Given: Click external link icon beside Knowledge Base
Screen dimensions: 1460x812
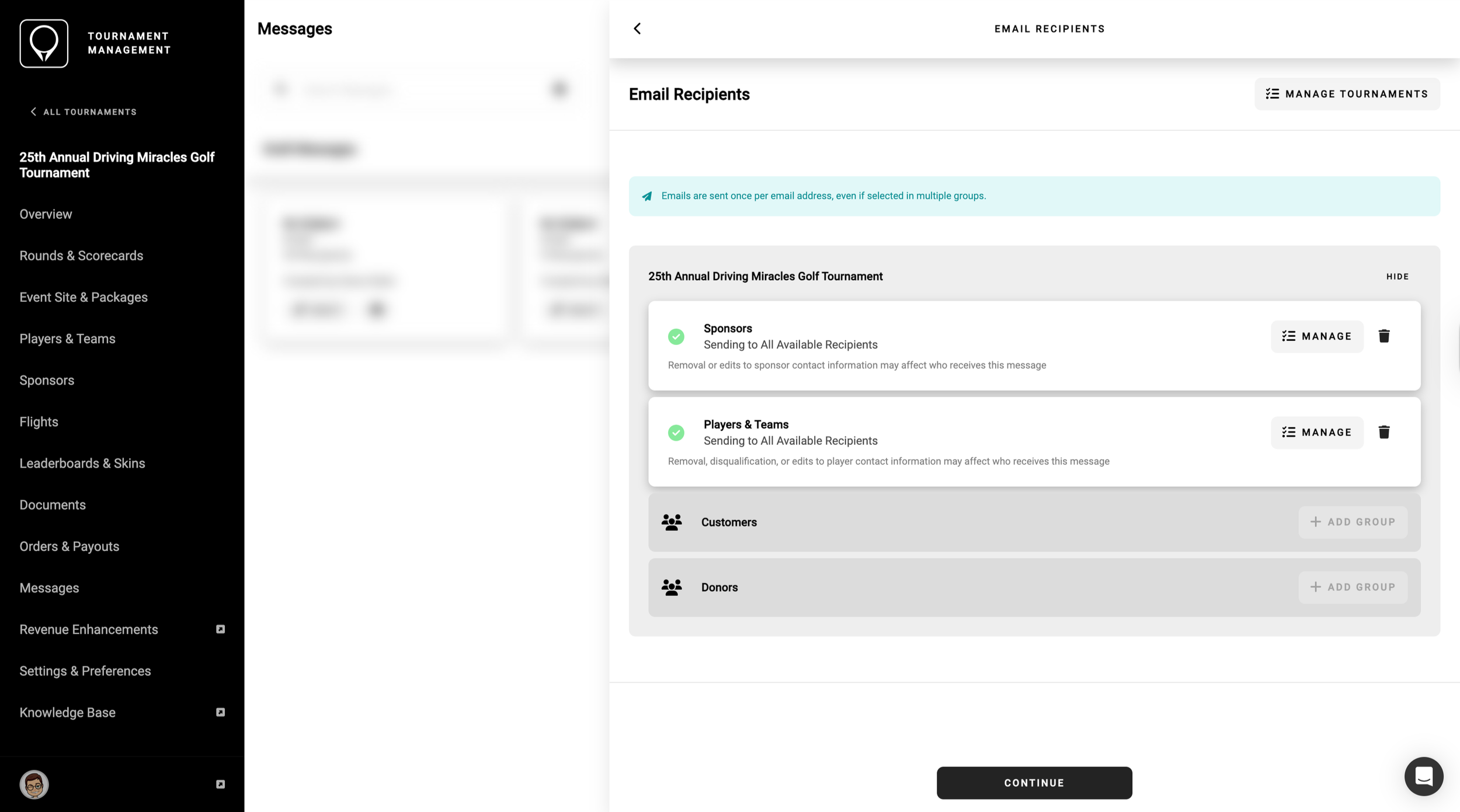Looking at the screenshot, I should 220,712.
